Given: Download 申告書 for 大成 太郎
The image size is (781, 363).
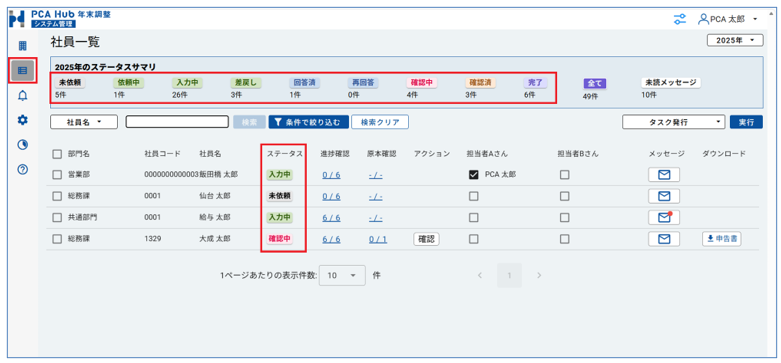Looking at the screenshot, I should point(722,239).
